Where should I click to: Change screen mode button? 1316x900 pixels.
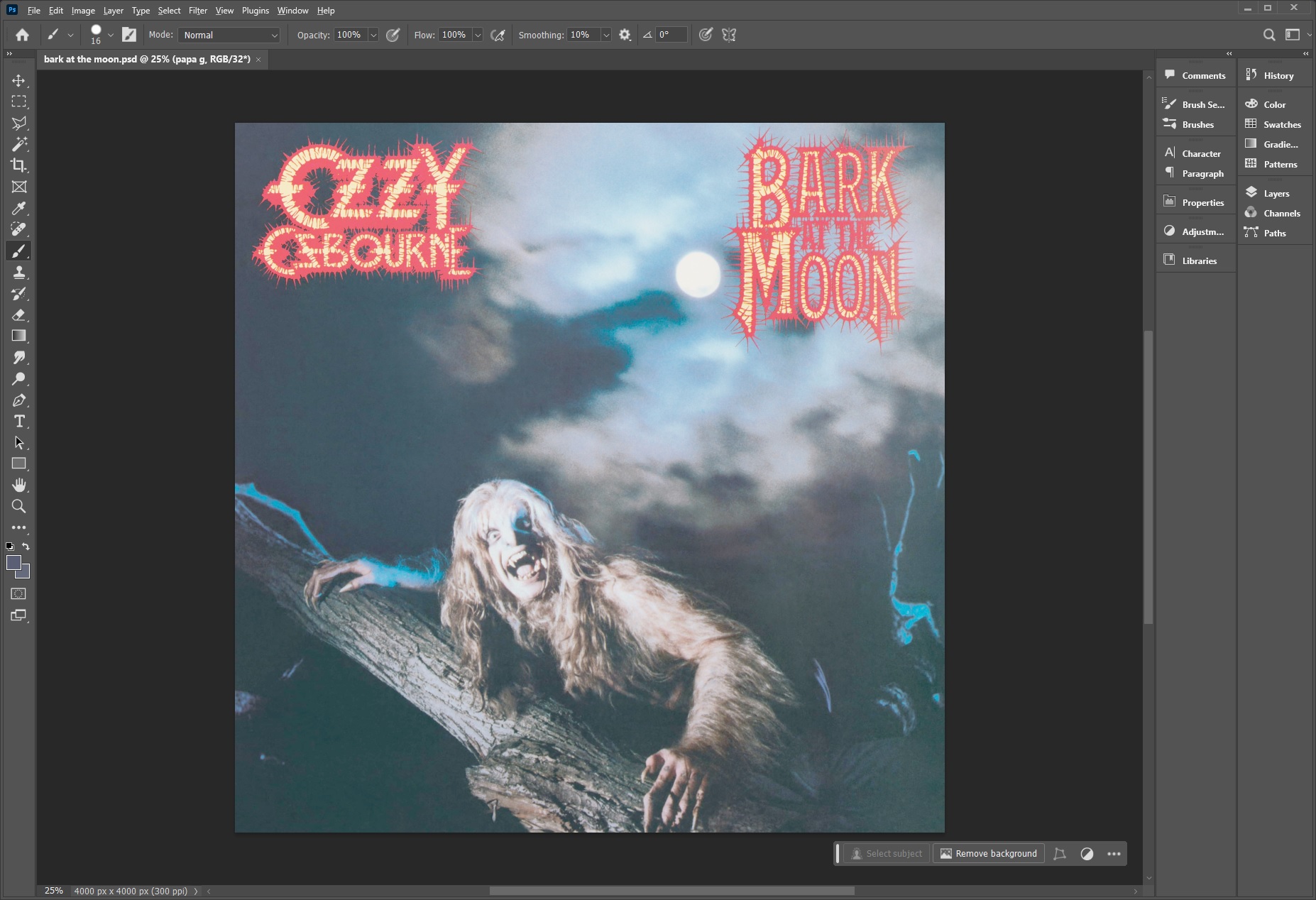pos(19,615)
